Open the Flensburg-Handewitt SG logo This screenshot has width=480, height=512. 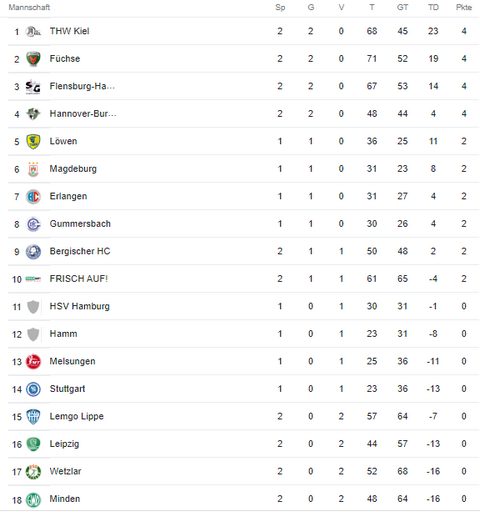point(33,87)
